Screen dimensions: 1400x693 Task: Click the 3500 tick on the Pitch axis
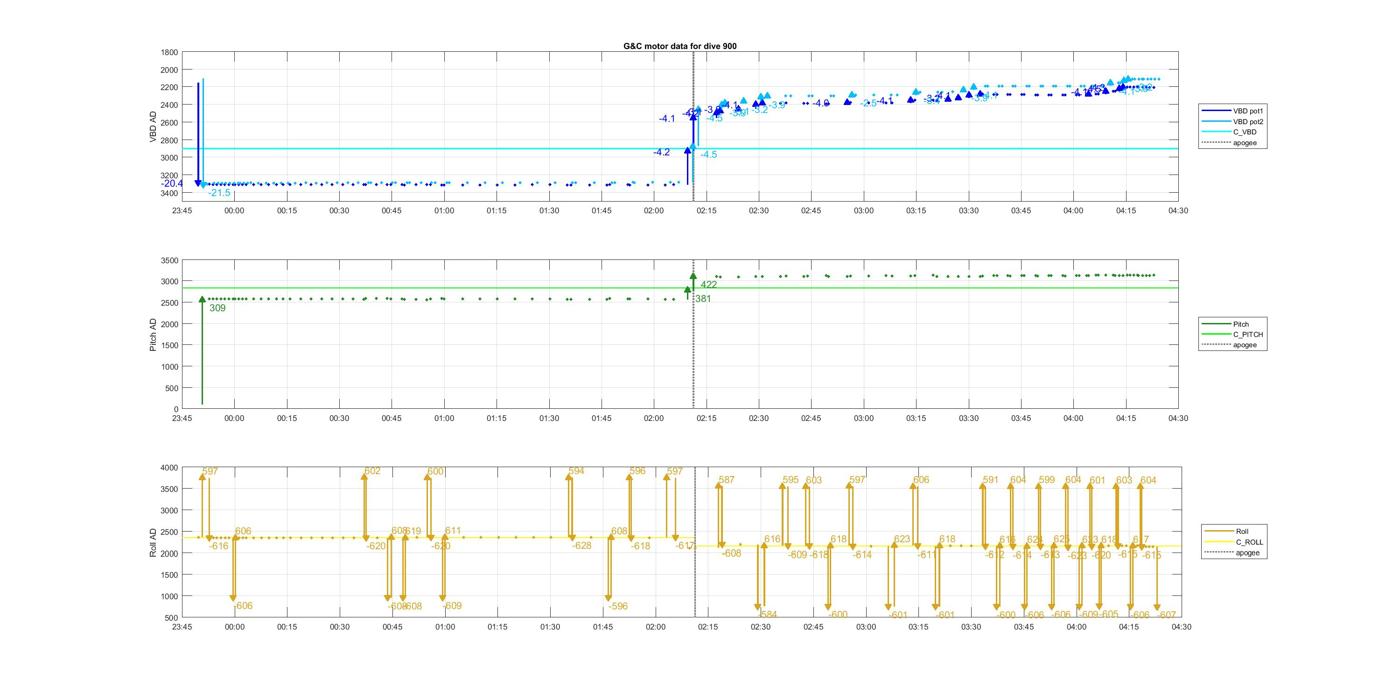pos(170,260)
